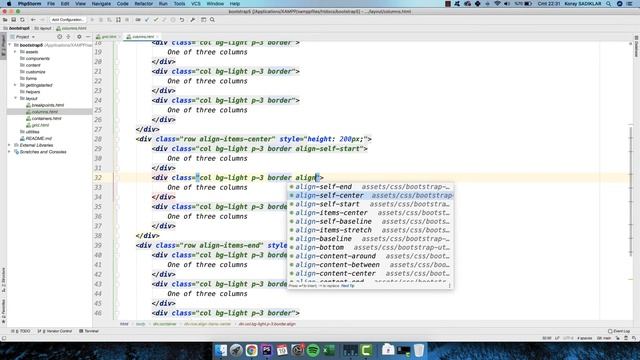Open containers.html in project tree
This screenshot has width=640, height=360.
pos(43,118)
